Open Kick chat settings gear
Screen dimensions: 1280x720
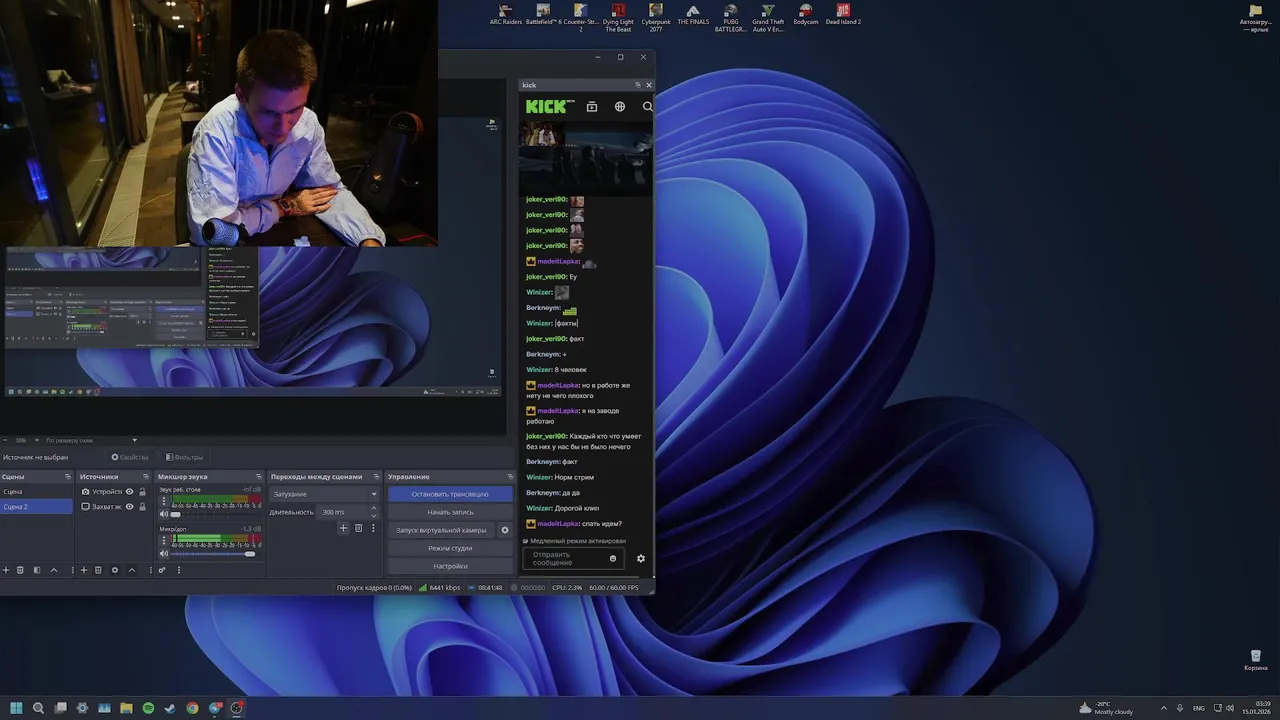[641, 559]
